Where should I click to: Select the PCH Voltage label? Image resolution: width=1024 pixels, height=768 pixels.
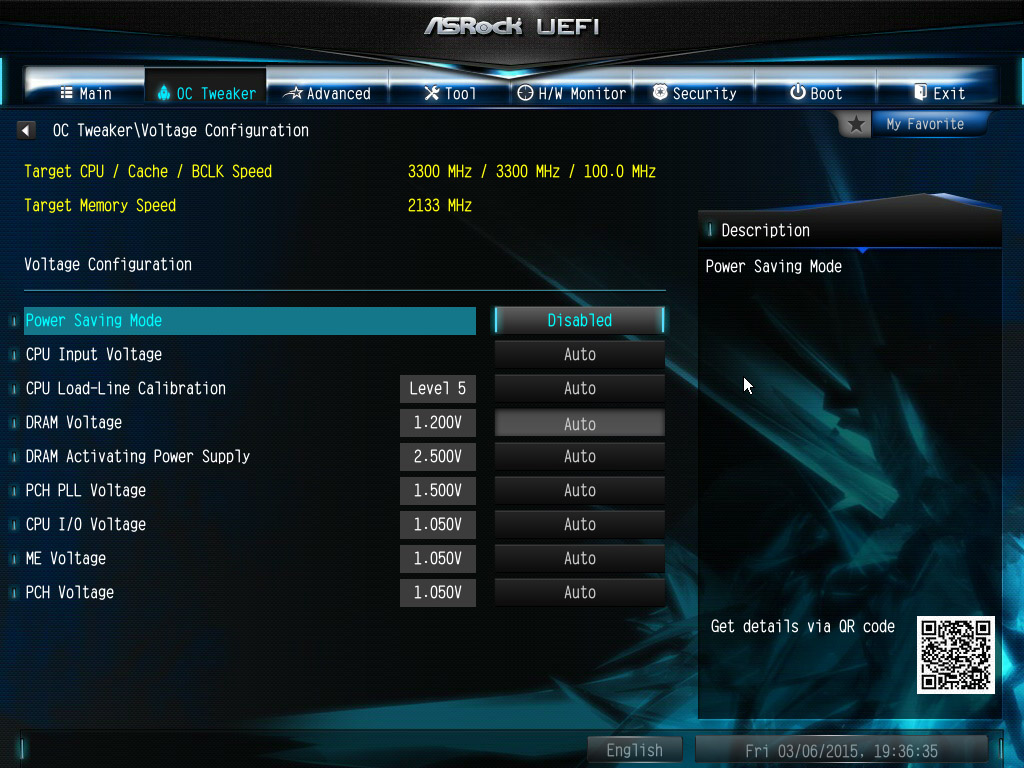tap(70, 592)
